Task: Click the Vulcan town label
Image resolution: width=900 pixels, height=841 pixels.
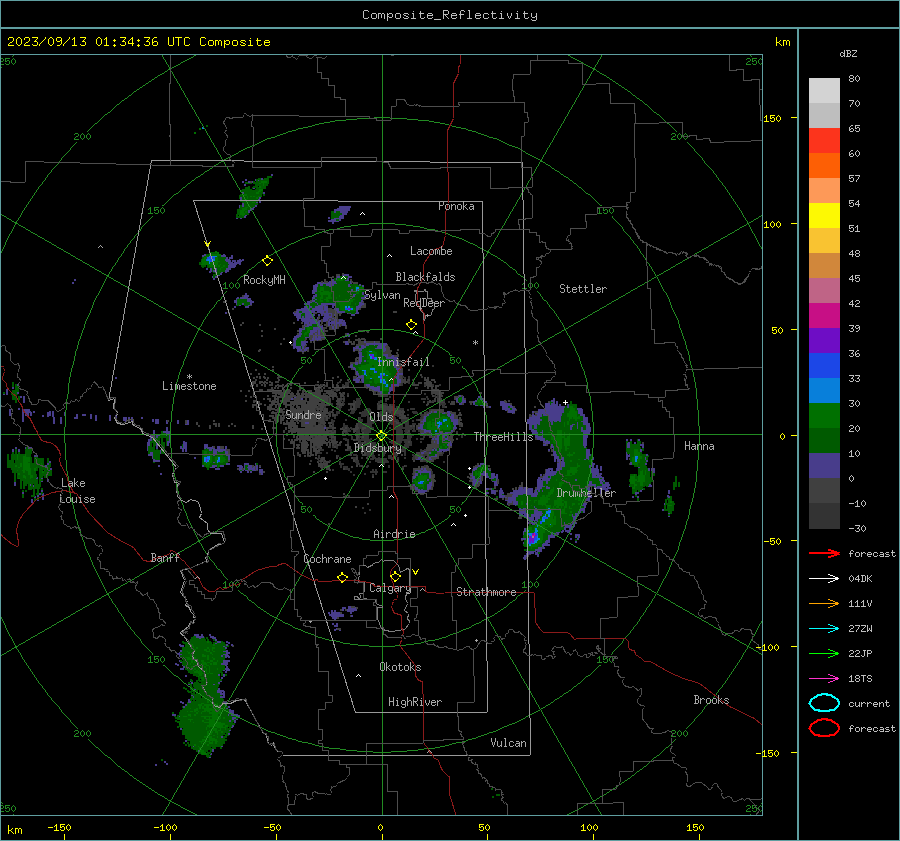Action: 508,743
